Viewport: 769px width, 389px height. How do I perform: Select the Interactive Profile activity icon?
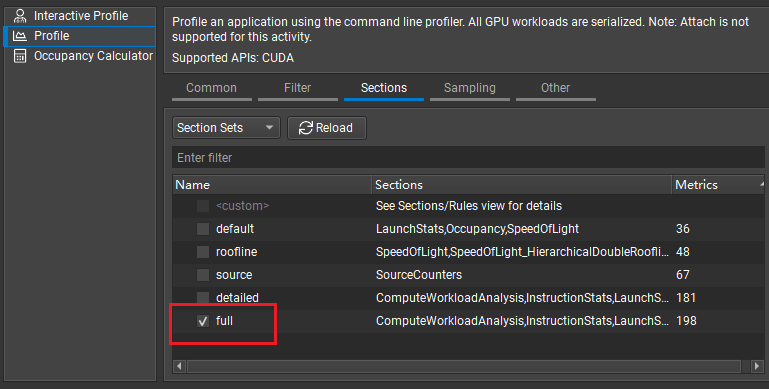(20, 16)
